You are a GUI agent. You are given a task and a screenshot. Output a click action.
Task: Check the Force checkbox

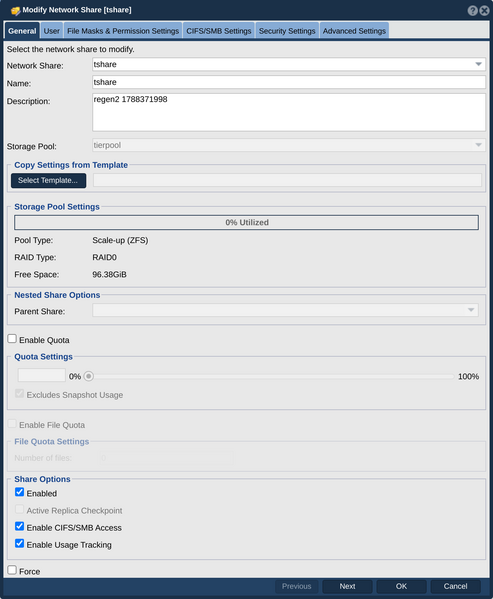(12, 570)
